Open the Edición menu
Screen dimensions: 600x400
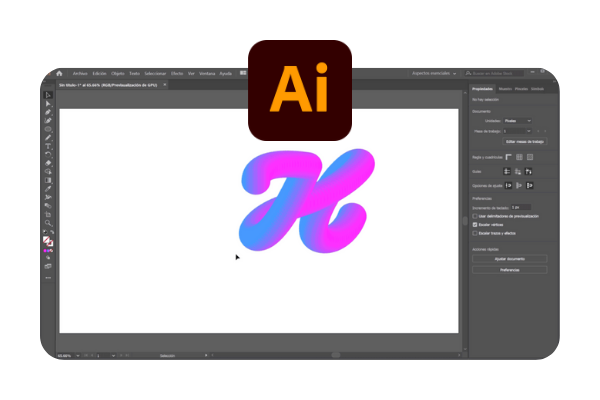pyautogui.click(x=99, y=73)
